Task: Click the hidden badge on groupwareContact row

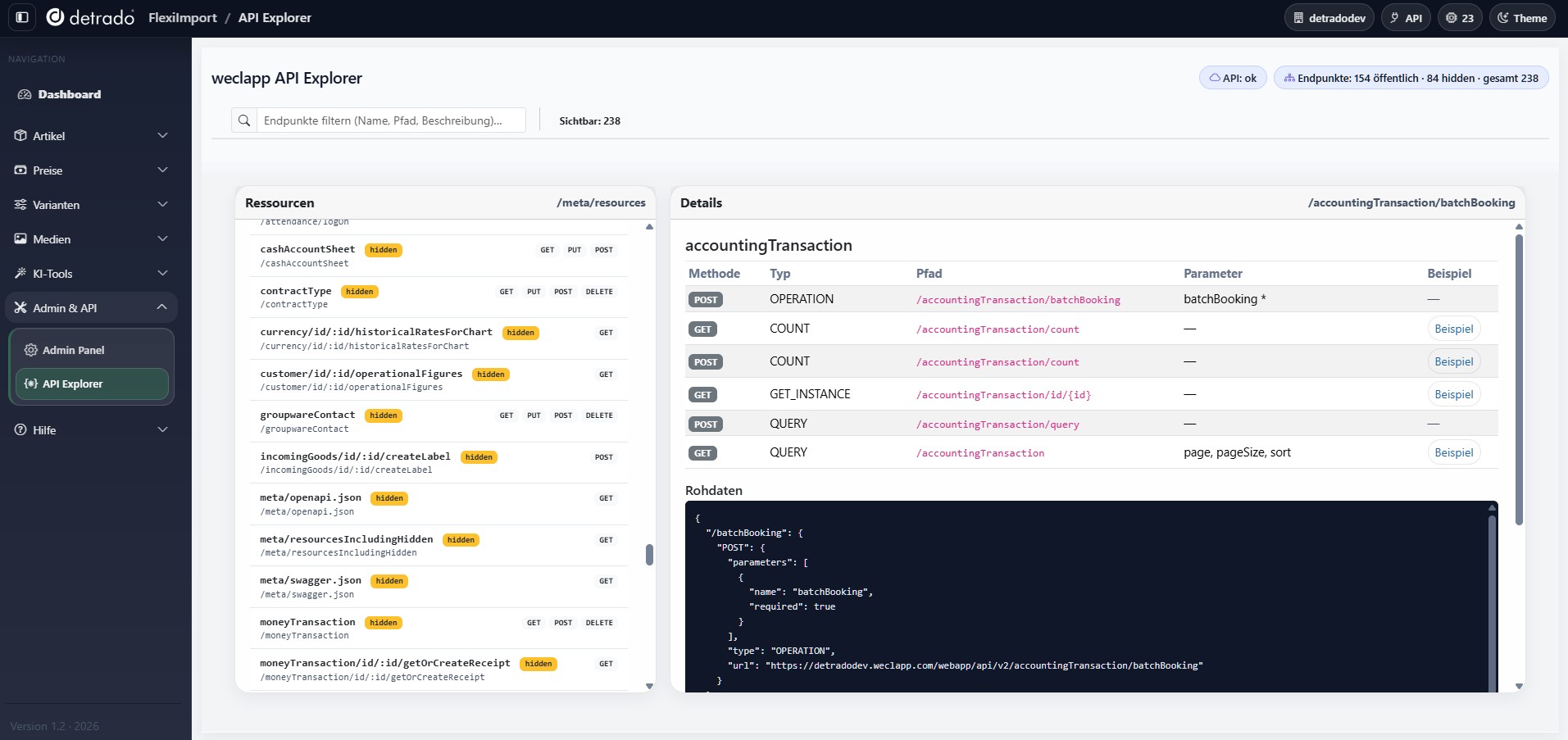Action: pyautogui.click(x=384, y=415)
